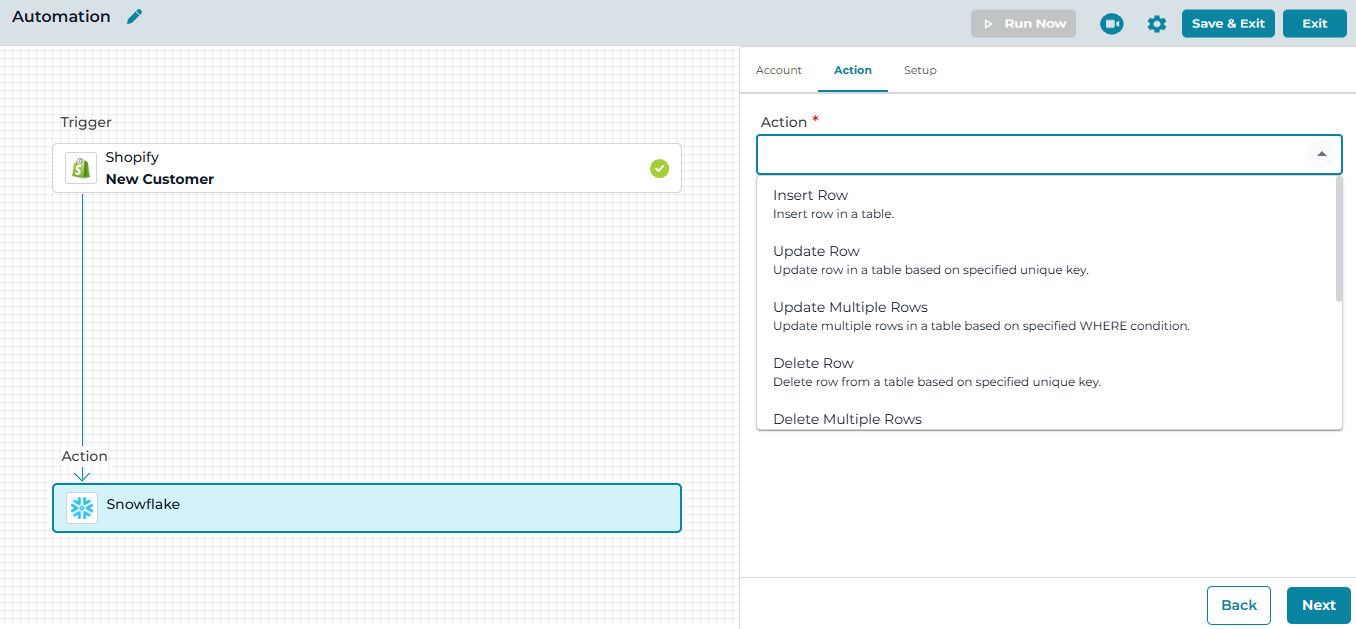1356x629 pixels.
Task: Click the dropdown list scrollbar
Action: 1339,240
